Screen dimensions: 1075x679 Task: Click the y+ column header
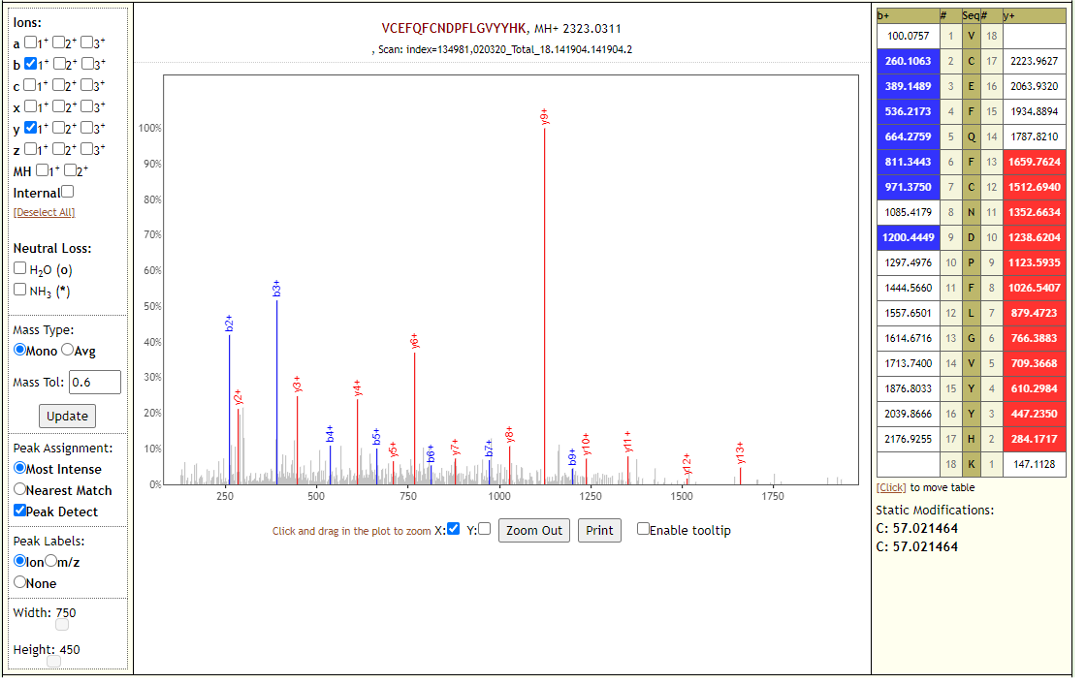pos(1035,16)
